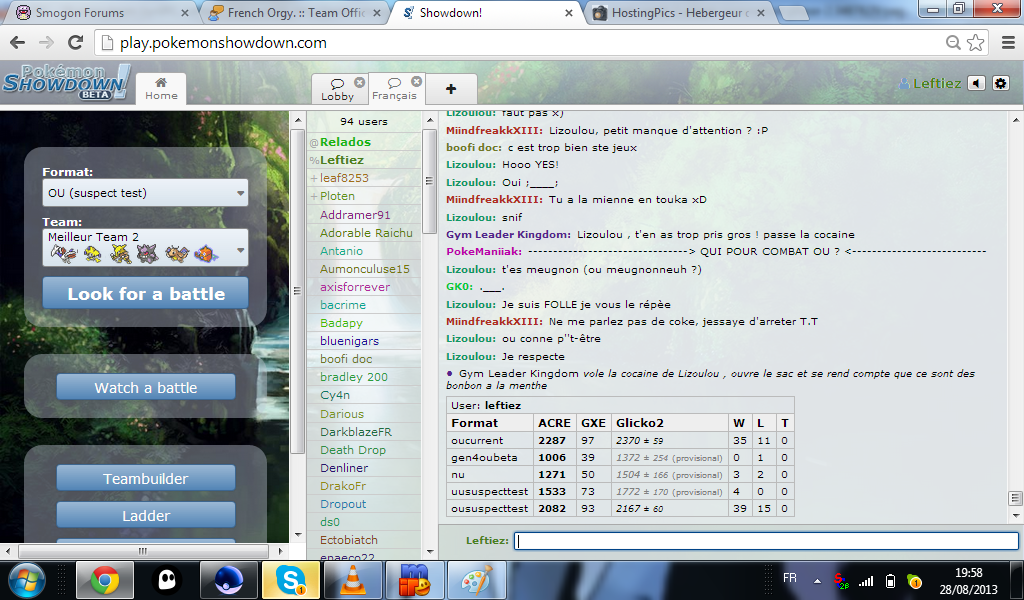This screenshot has width=1024, height=600.
Task: Select user Addramer91 in user list
Action: (x=355, y=215)
